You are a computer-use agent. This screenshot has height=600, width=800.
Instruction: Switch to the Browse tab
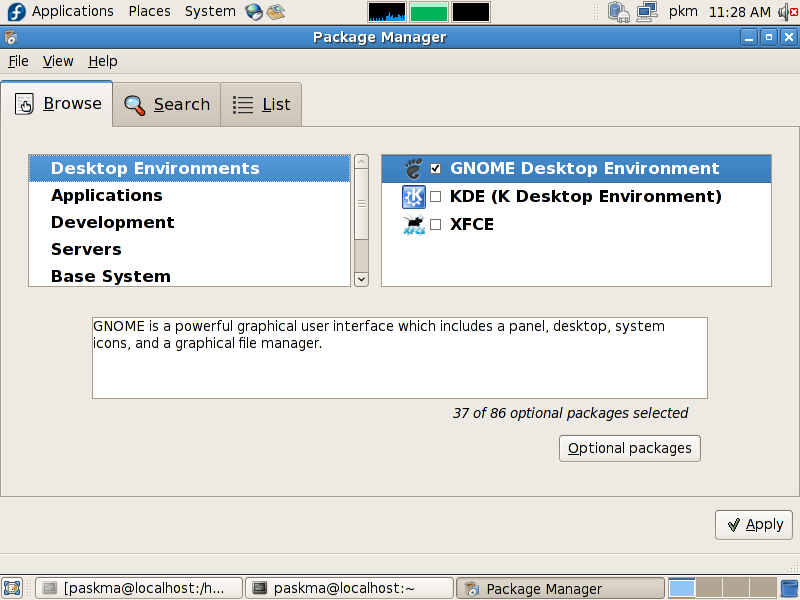click(57, 104)
